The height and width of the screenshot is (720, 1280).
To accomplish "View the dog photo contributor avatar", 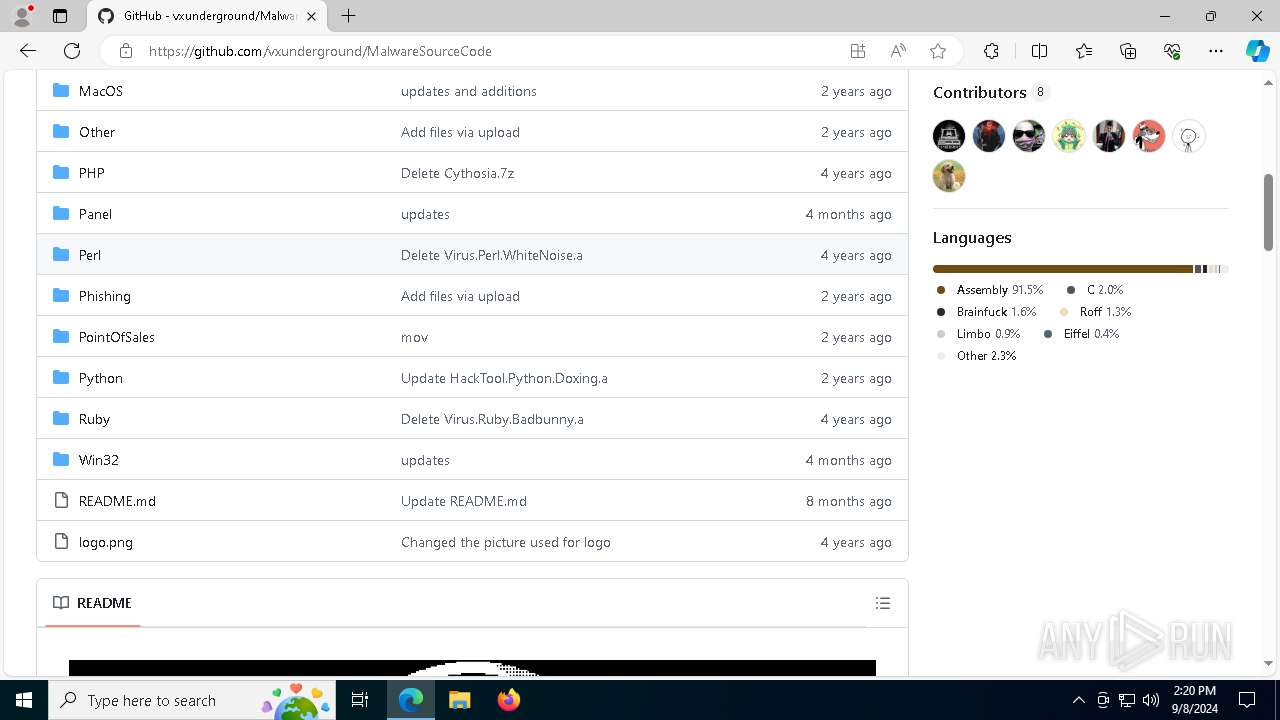I will pos(949,176).
